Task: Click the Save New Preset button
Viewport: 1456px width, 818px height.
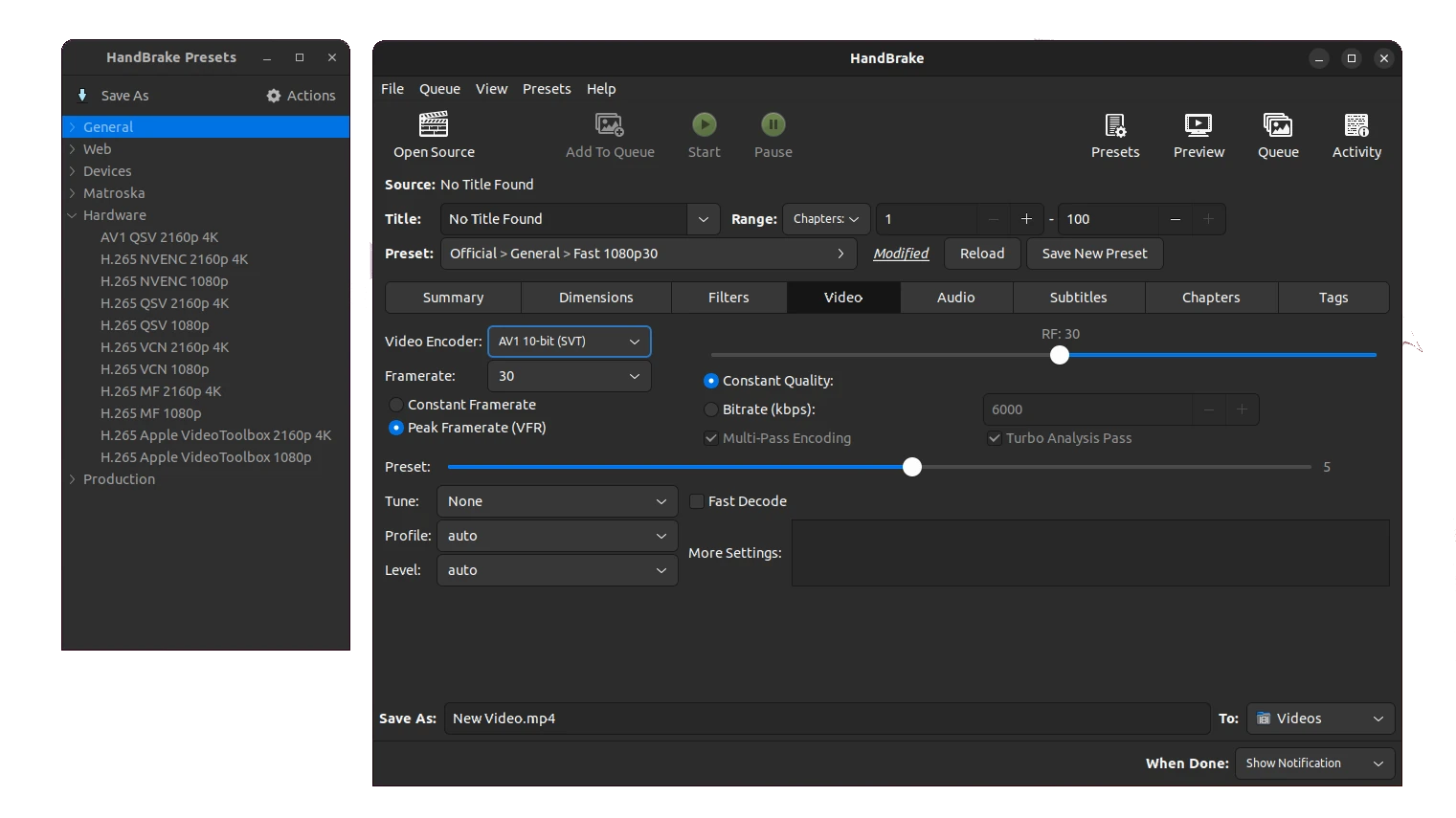Action: [1094, 254]
